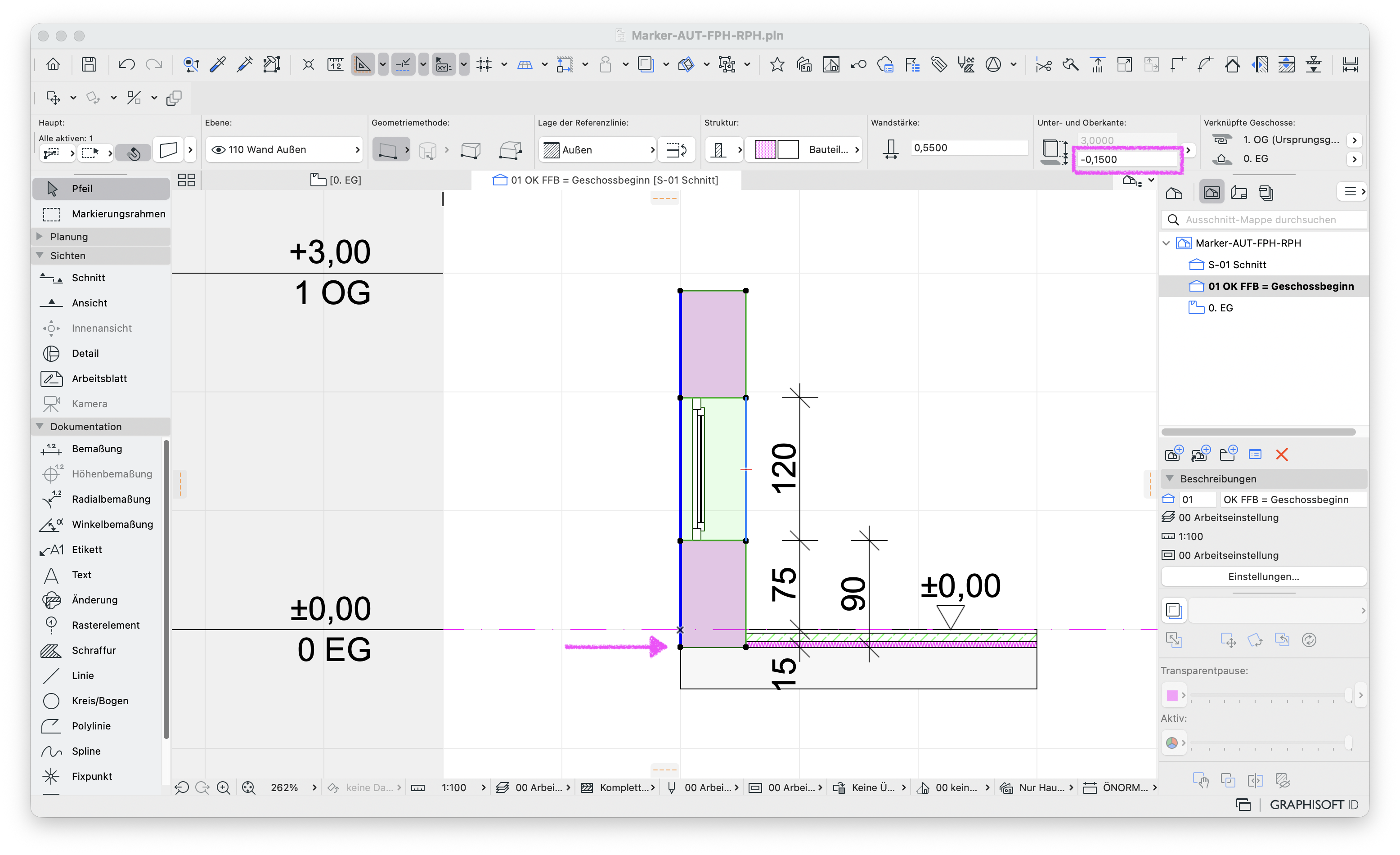Viewport: 1400px width, 855px height.
Task: Expand the Planung toolbox section
Action: (39, 236)
